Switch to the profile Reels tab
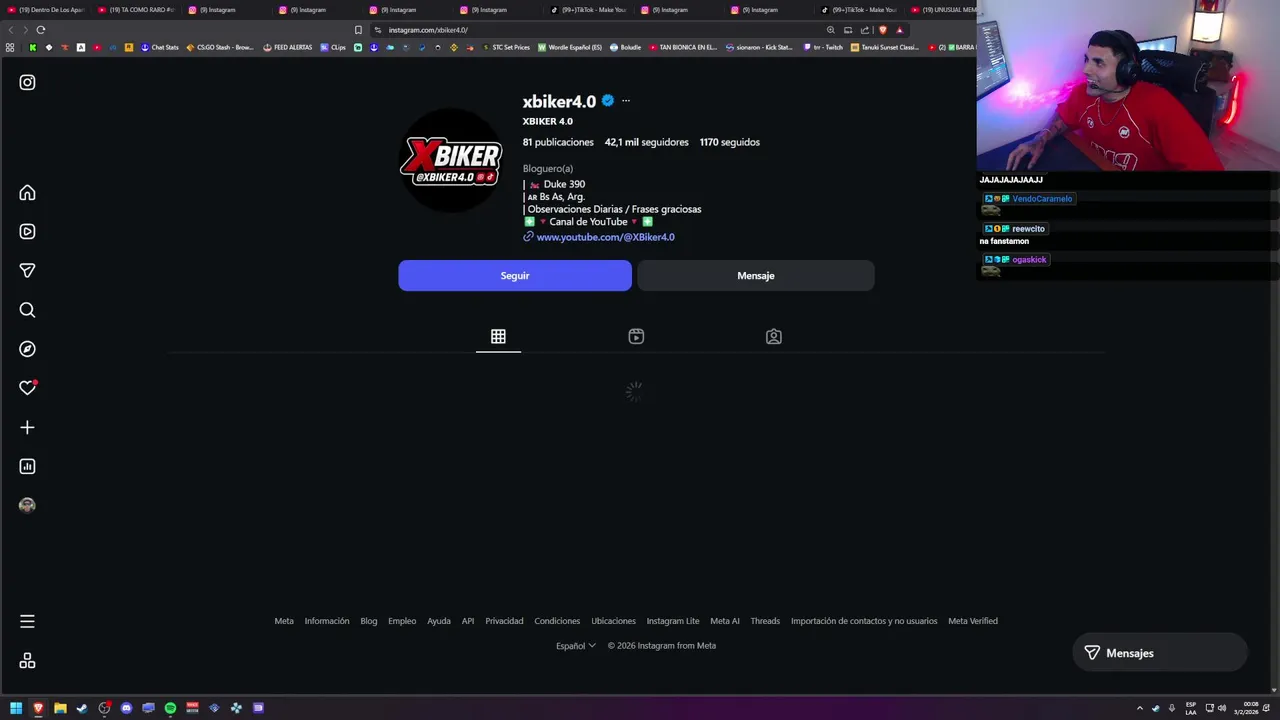 tap(636, 337)
